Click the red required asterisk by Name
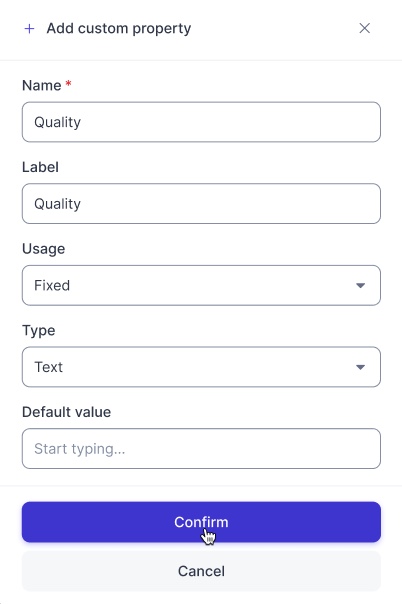The width and height of the screenshot is (402, 604). [69, 83]
